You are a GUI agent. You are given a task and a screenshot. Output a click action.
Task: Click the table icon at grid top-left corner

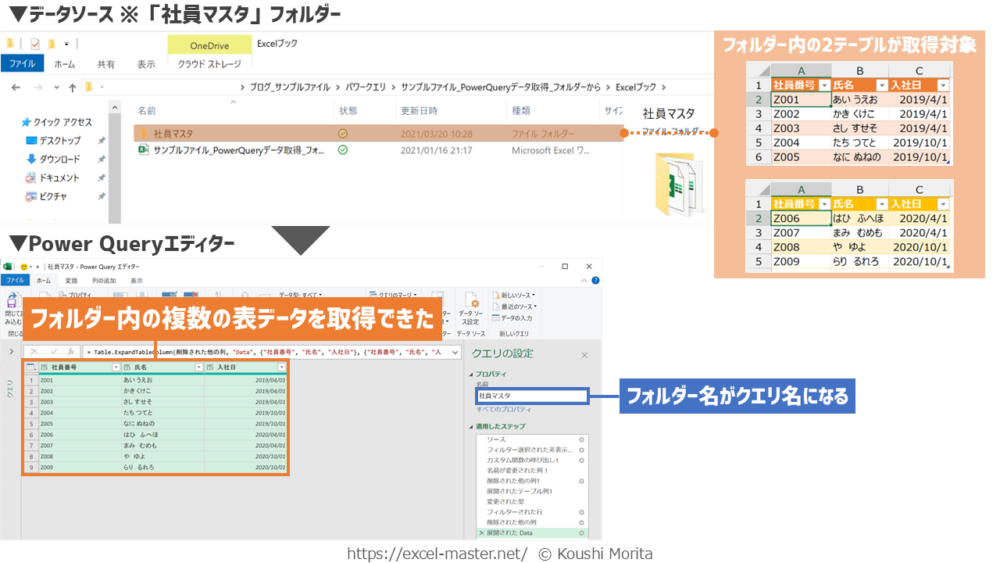click(30, 368)
